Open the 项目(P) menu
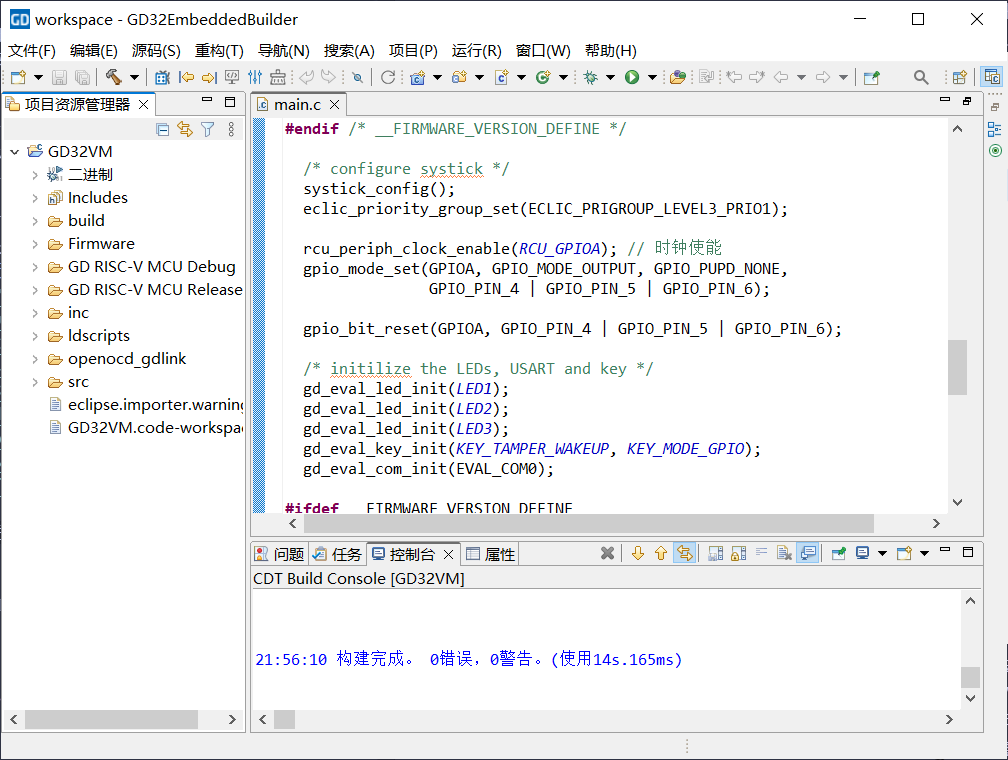 tap(413, 51)
